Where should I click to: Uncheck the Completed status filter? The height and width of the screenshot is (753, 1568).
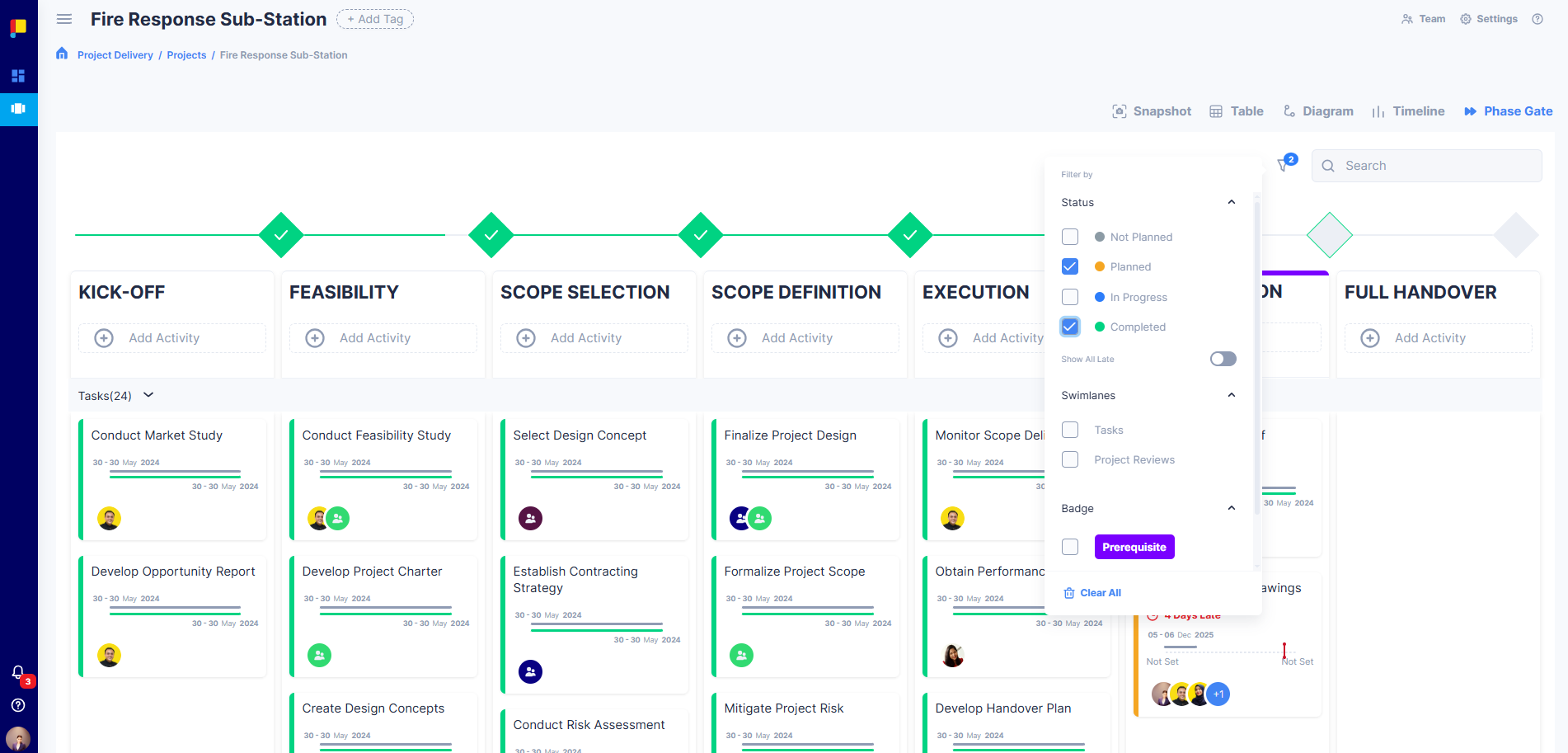pyautogui.click(x=1070, y=327)
